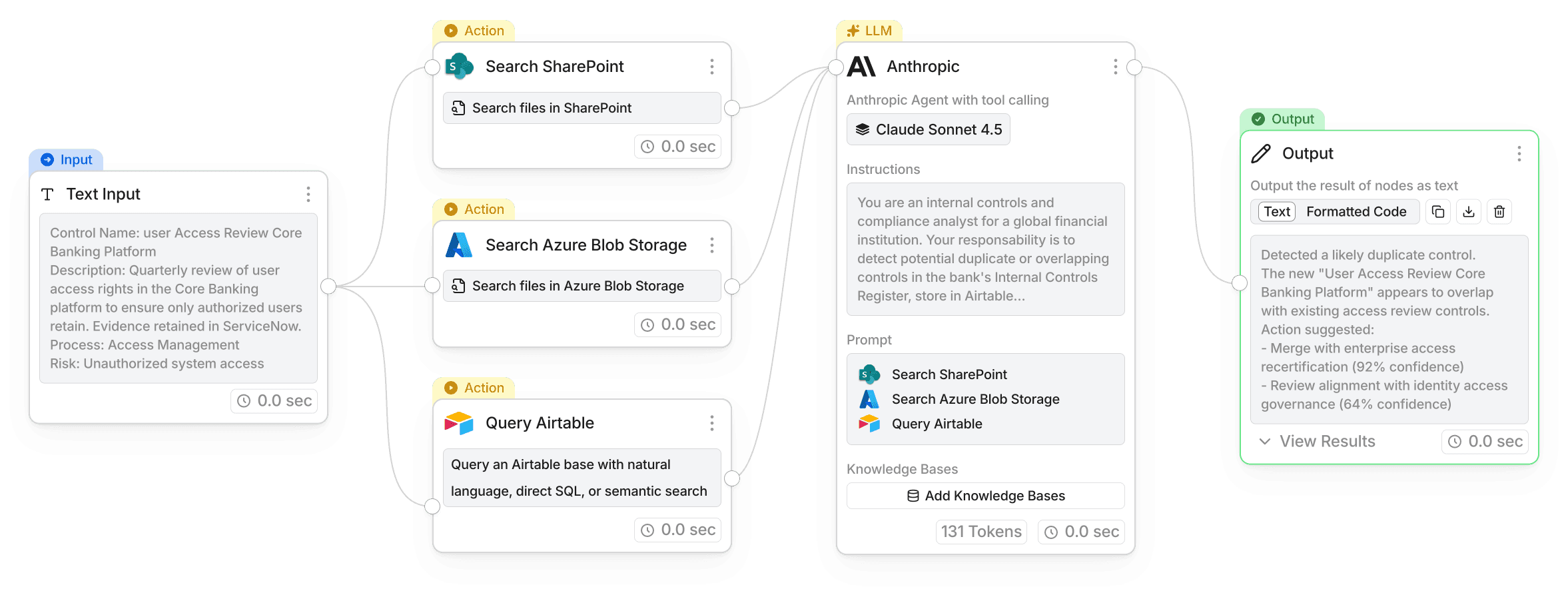1568x605 pixels.
Task: Click the Query Airtable input connector
Action: (x=432, y=506)
